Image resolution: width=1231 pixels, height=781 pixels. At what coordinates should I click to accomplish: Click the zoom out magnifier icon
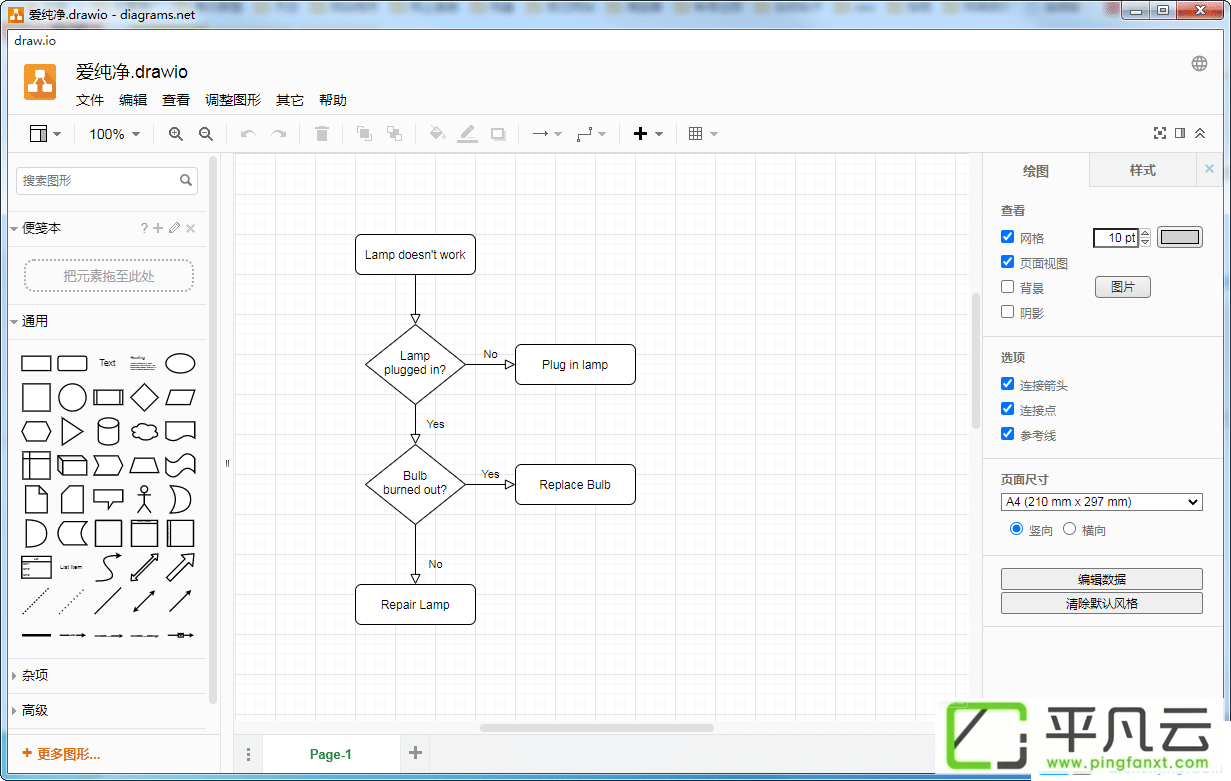coord(206,134)
